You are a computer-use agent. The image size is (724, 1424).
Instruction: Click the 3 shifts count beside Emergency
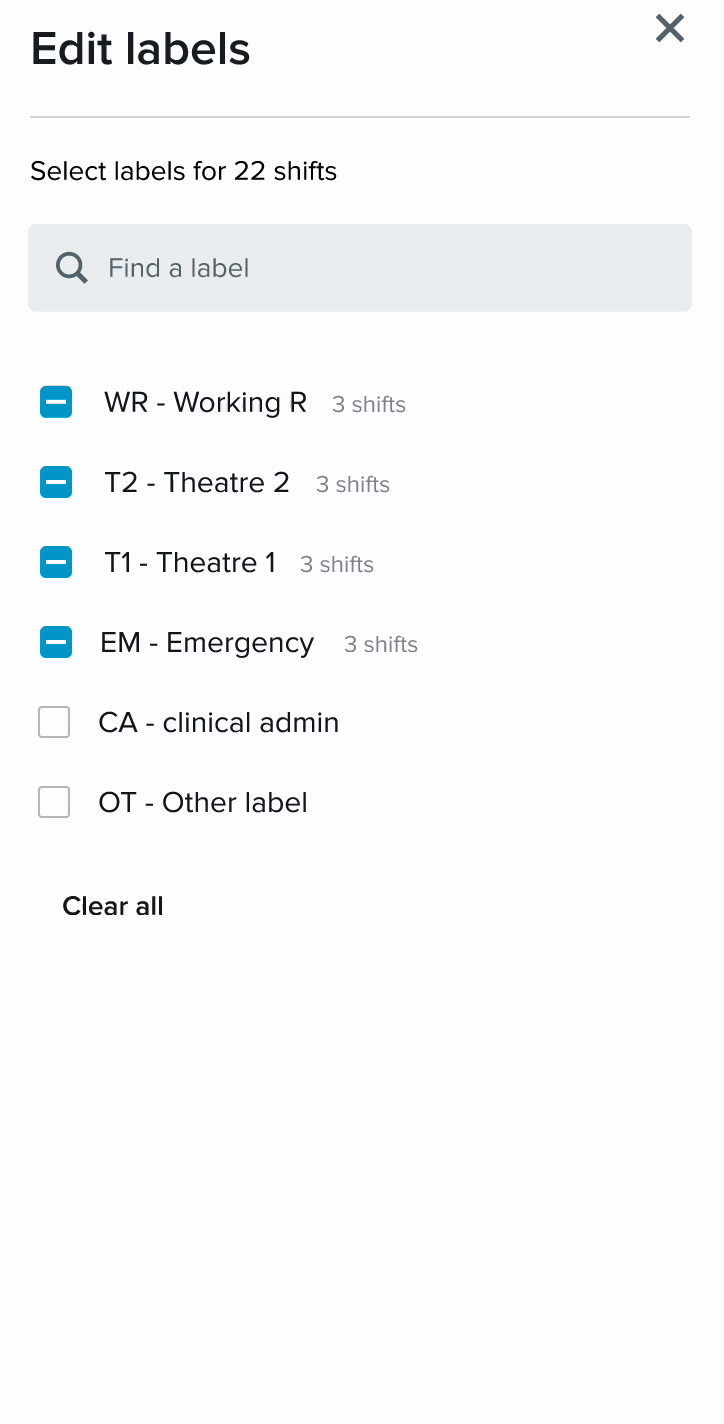coord(380,644)
